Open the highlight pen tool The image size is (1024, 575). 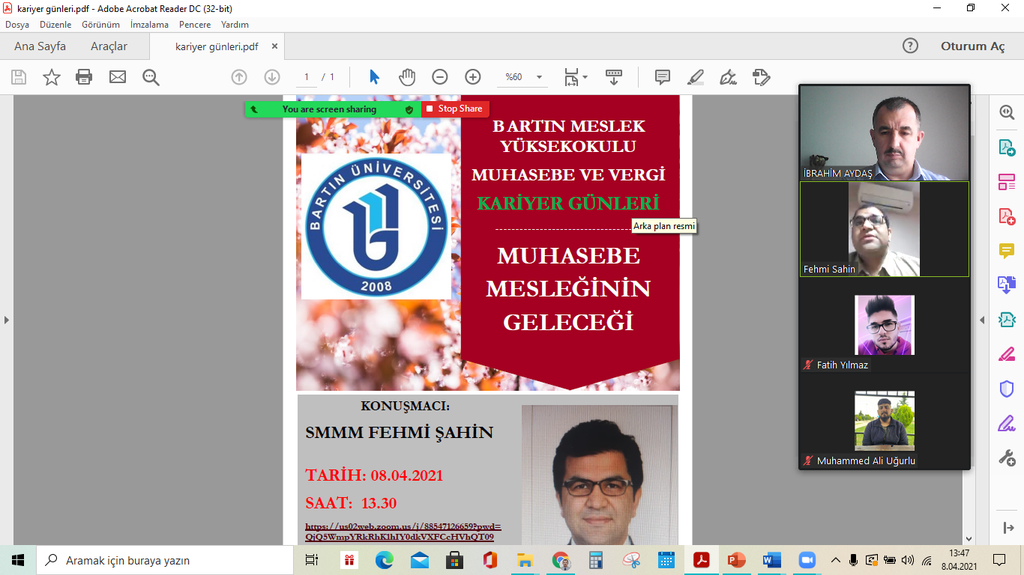click(695, 77)
